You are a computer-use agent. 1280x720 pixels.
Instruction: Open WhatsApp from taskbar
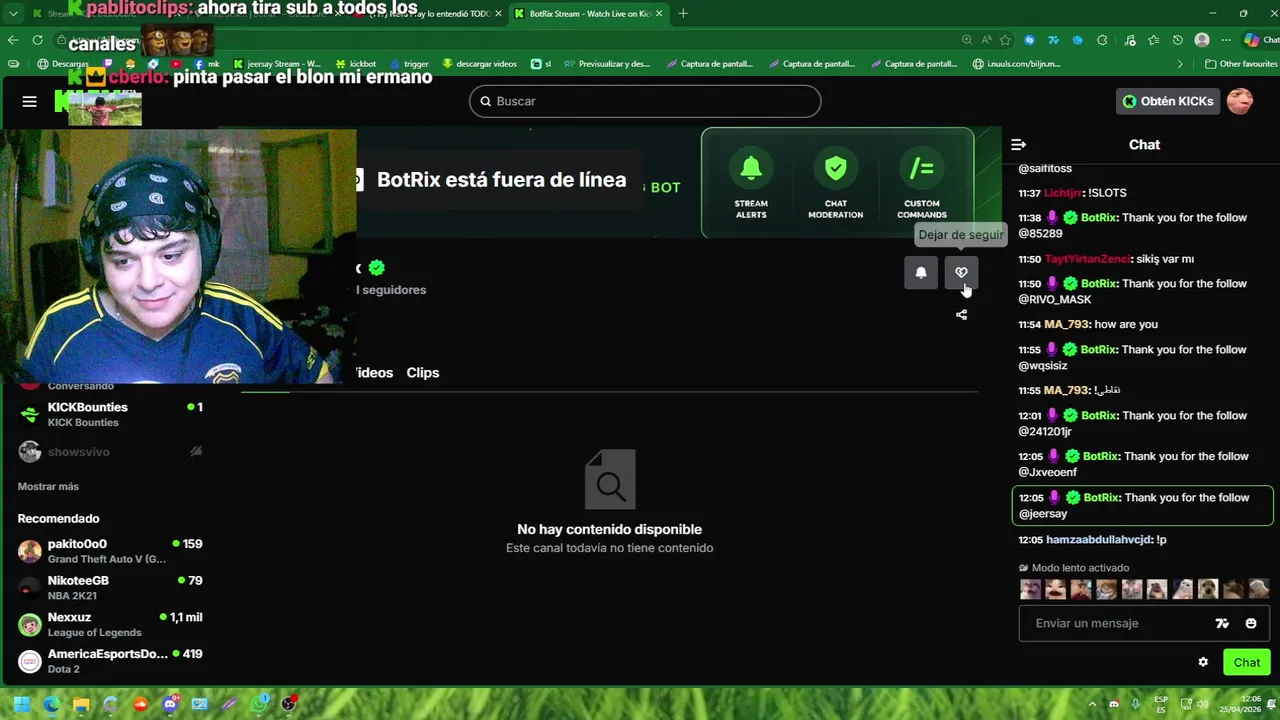click(x=259, y=704)
